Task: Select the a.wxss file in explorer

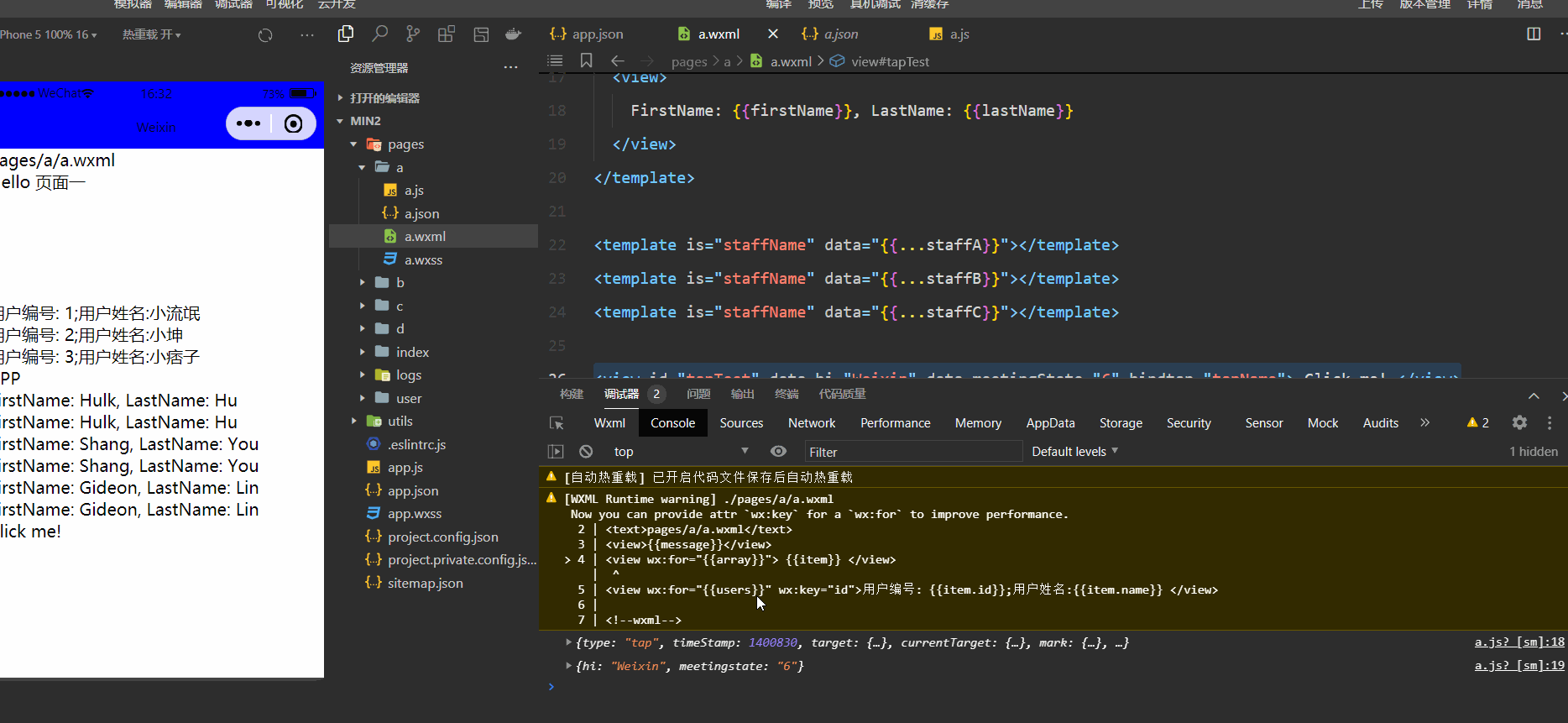Action: [x=423, y=260]
